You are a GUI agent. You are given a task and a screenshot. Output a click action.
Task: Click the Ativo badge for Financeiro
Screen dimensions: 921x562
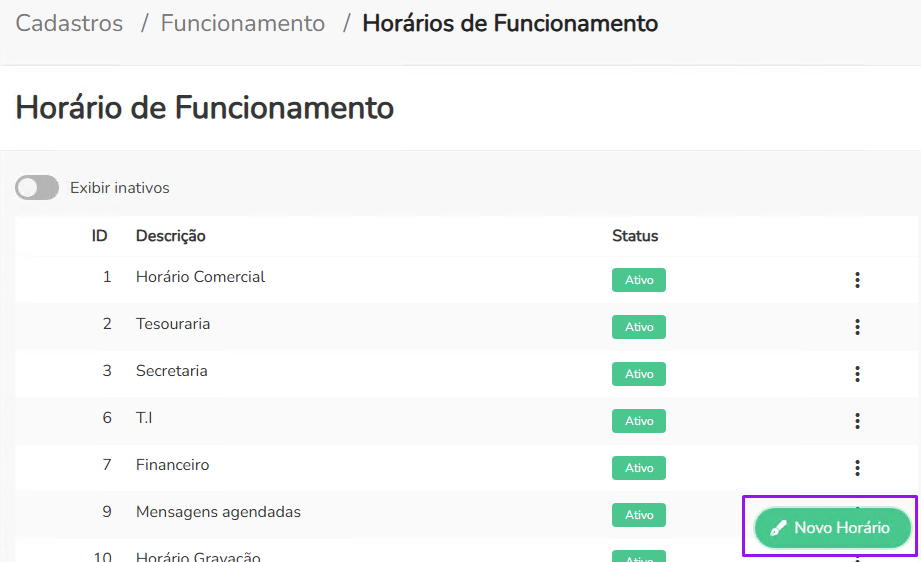tap(638, 468)
